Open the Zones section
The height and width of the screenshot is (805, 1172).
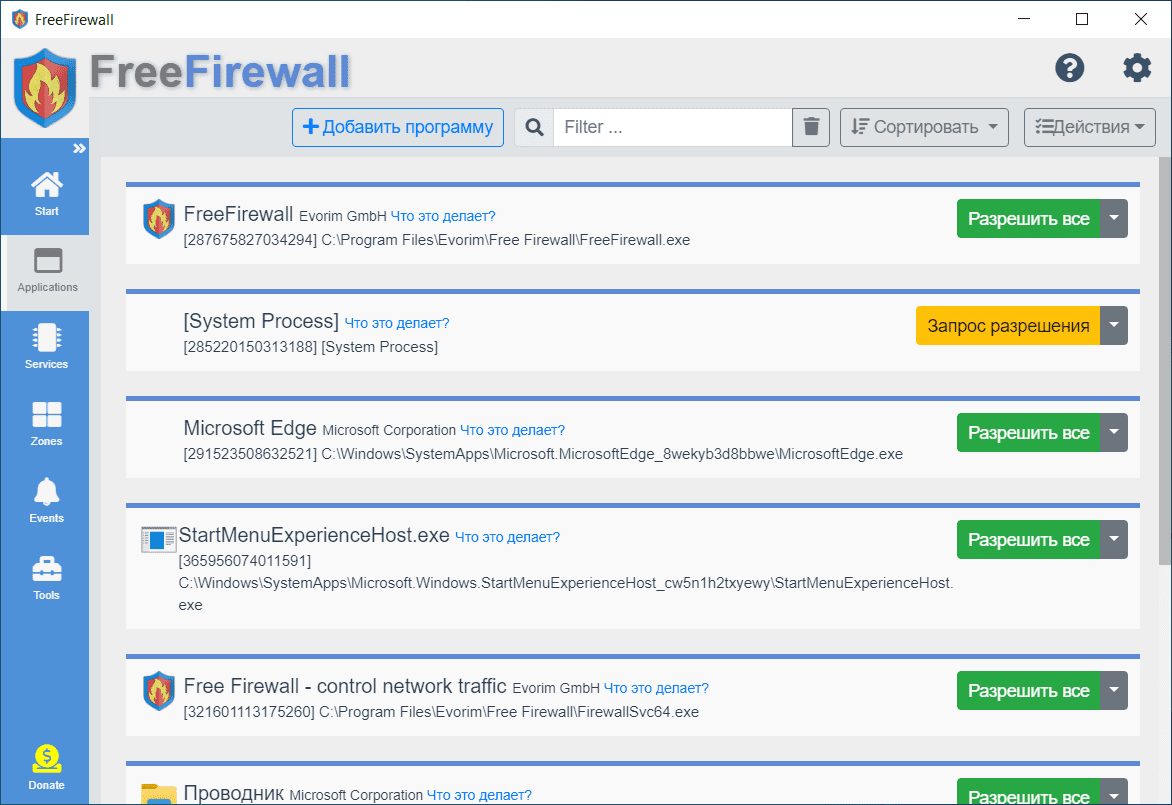pyautogui.click(x=46, y=424)
